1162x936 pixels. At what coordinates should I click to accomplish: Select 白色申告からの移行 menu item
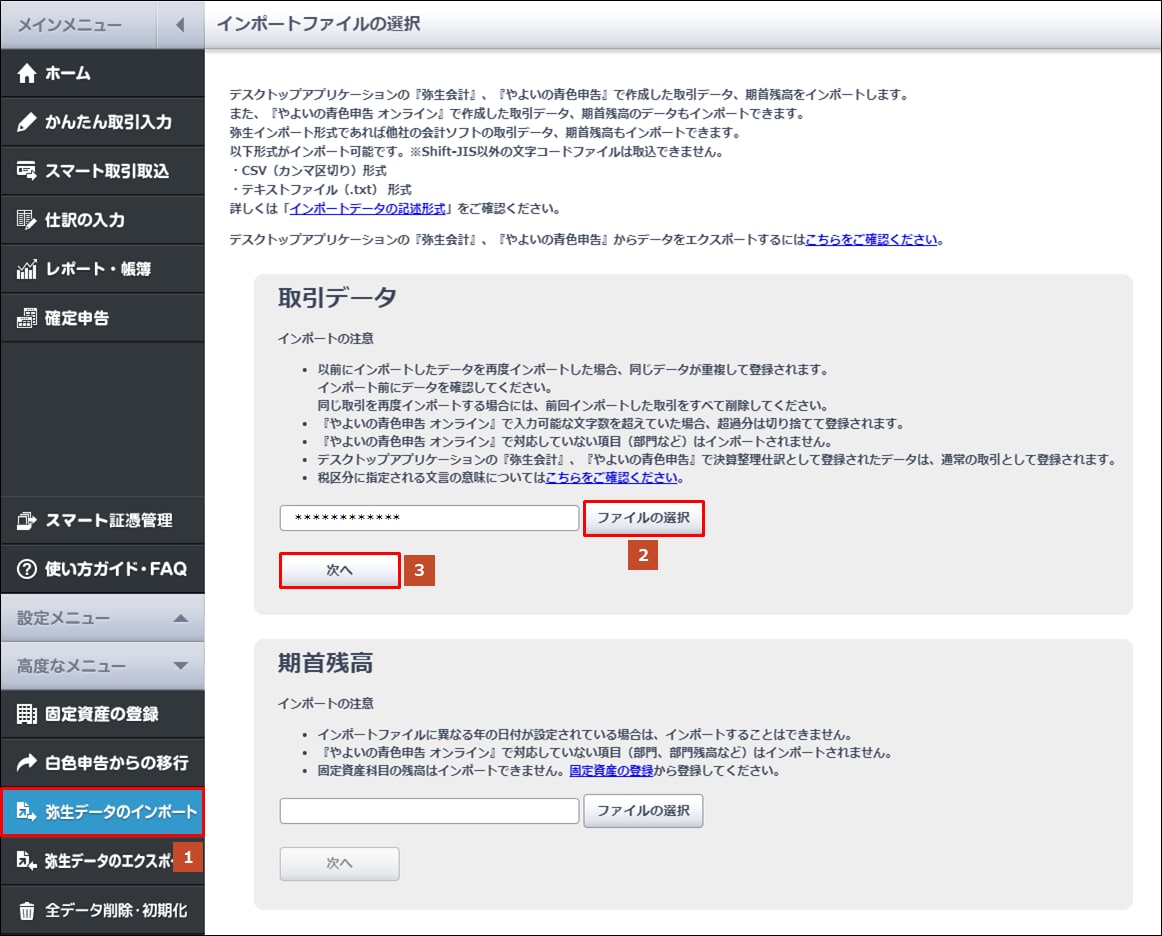102,763
